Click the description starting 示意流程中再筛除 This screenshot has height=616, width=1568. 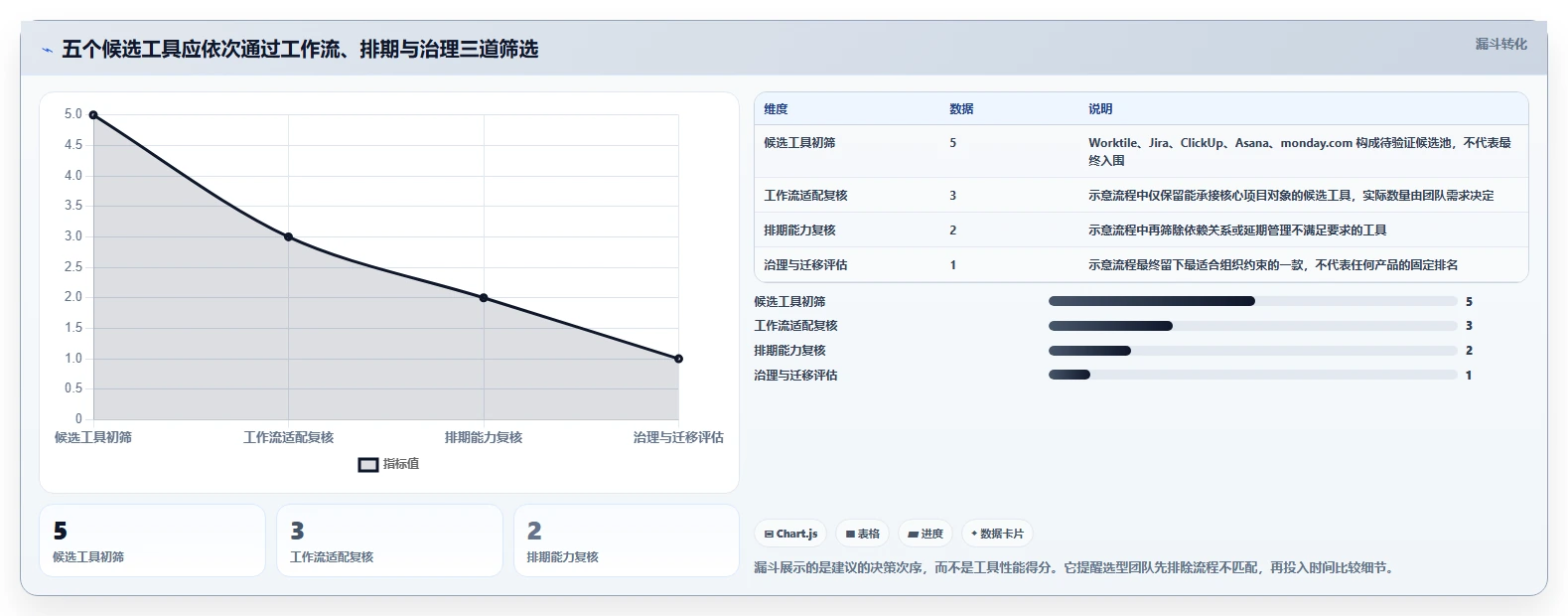[1237, 231]
